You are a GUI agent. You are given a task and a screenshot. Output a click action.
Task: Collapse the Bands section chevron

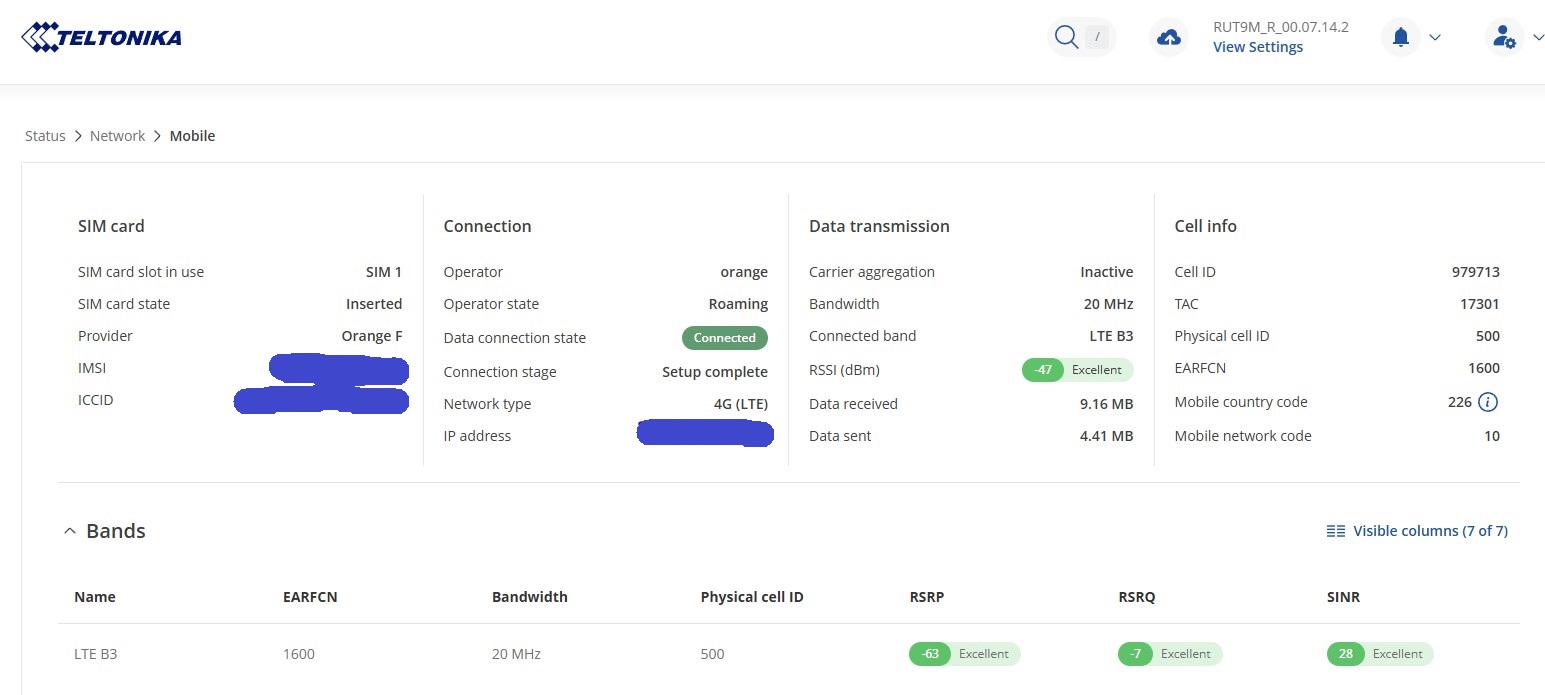tap(69, 531)
